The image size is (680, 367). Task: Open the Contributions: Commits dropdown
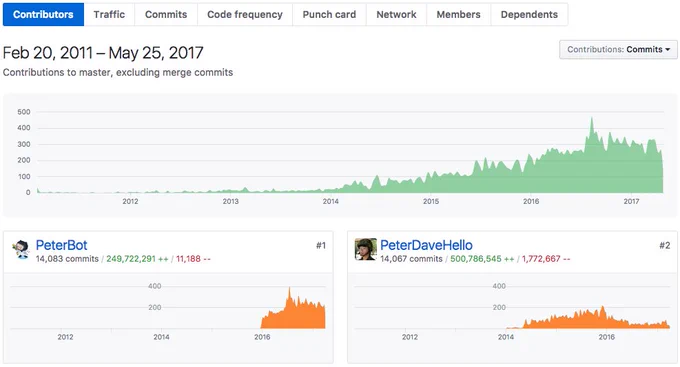click(x=618, y=49)
